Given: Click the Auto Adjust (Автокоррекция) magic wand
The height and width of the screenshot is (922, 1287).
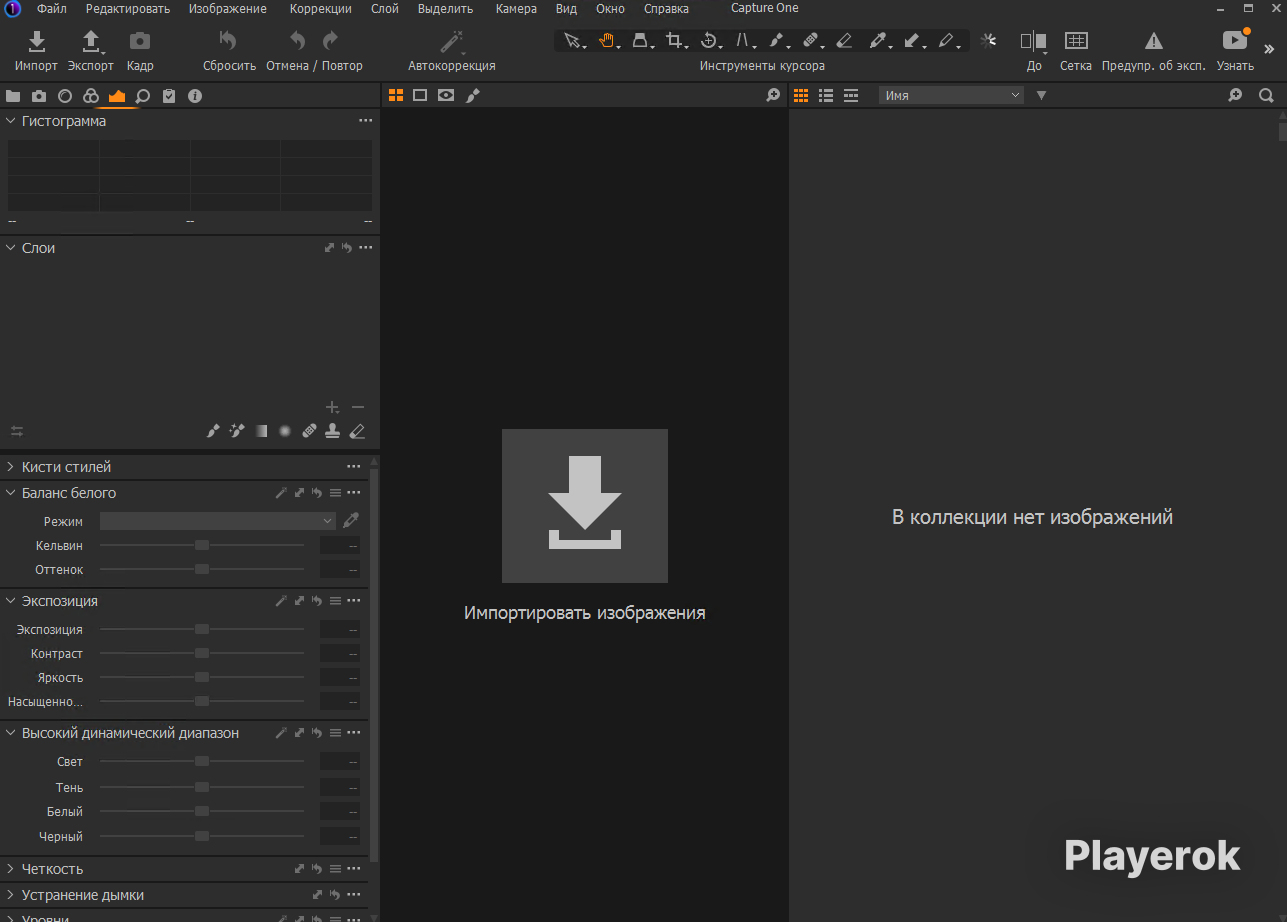Looking at the screenshot, I should 452,41.
